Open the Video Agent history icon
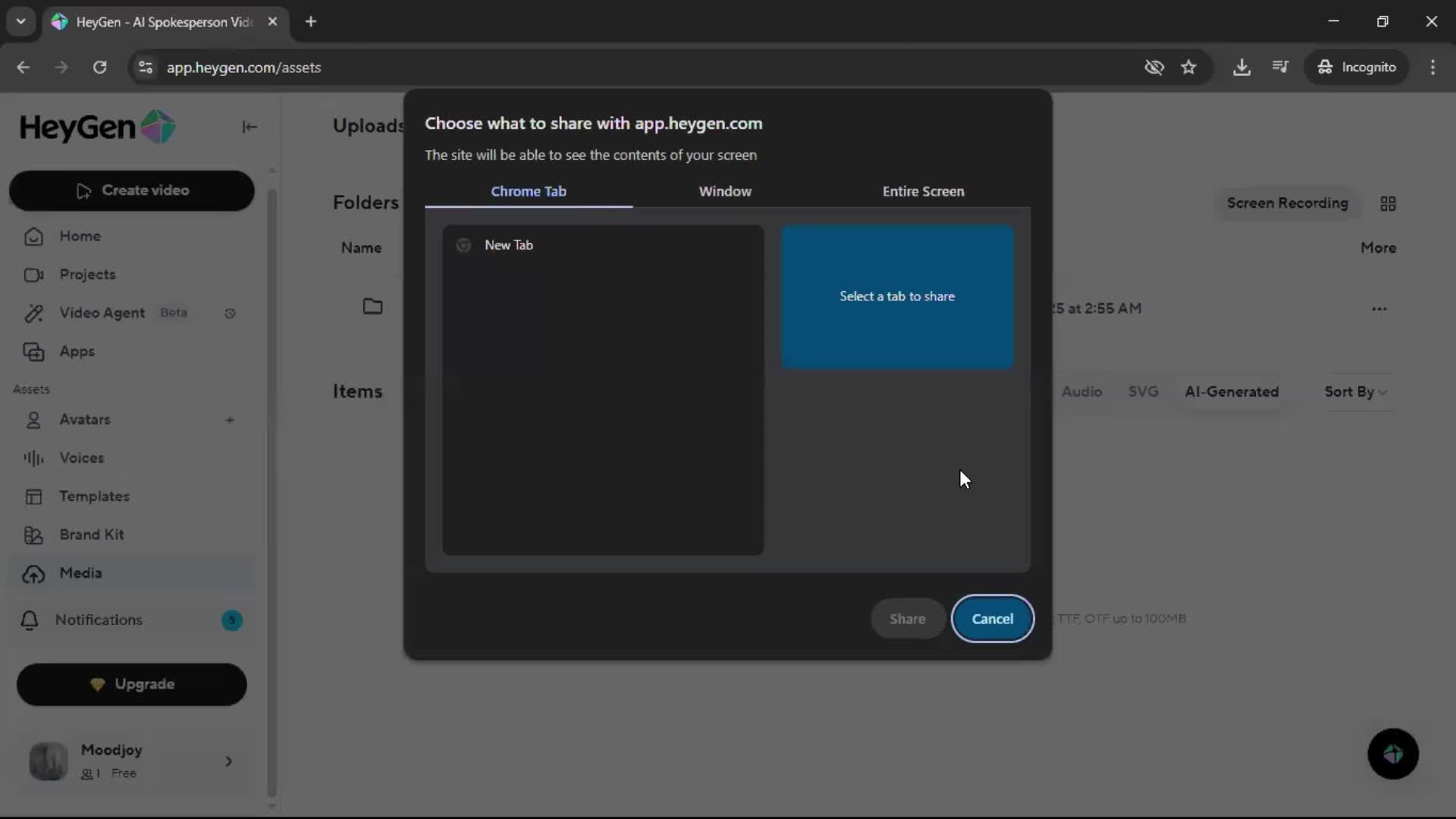Image resolution: width=1456 pixels, height=819 pixels. (230, 313)
